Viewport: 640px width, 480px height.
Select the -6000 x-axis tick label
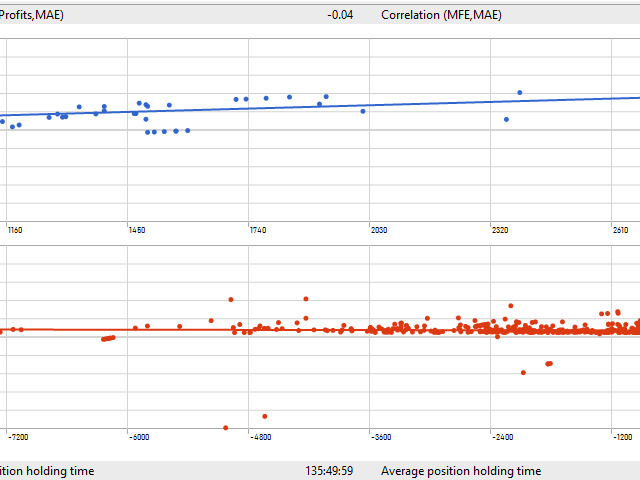pyautogui.click(x=138, y=437)
